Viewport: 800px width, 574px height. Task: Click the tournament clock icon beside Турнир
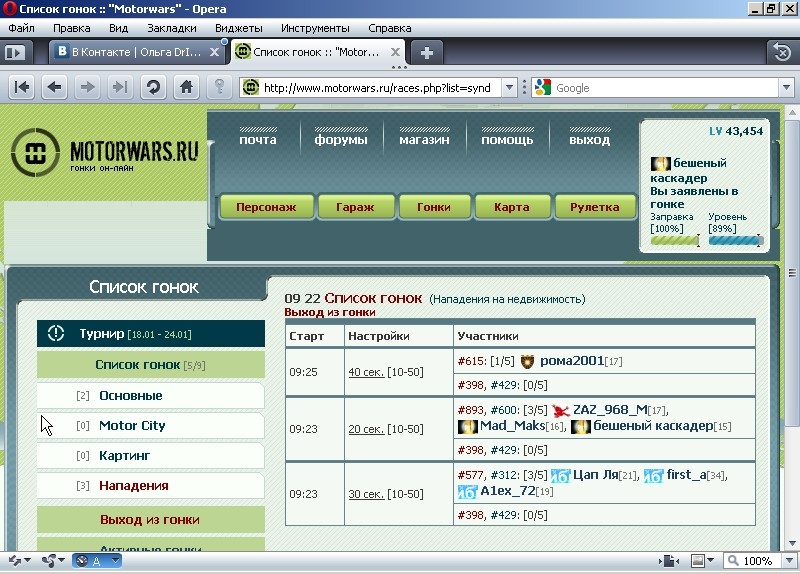(x=56, y=334)
